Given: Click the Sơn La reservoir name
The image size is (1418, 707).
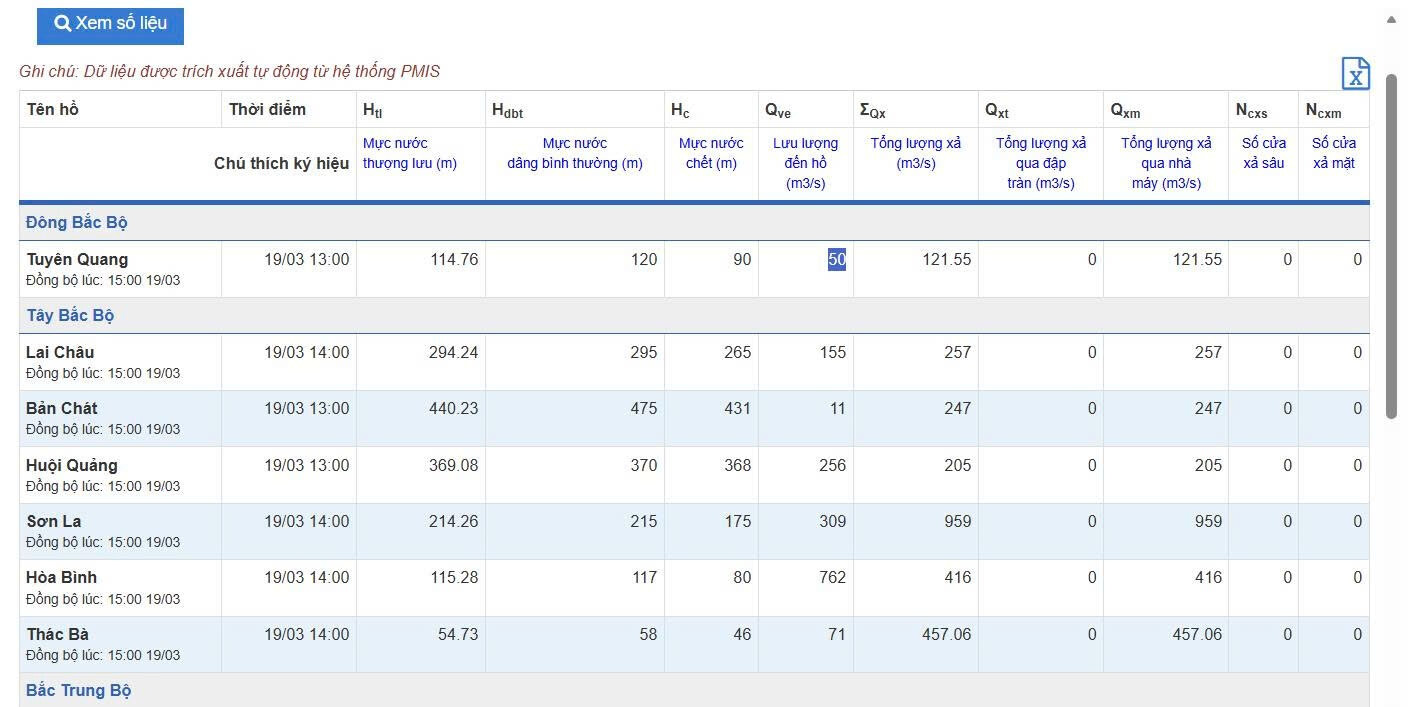Looking at the screenshot, I should click(54, 521).
